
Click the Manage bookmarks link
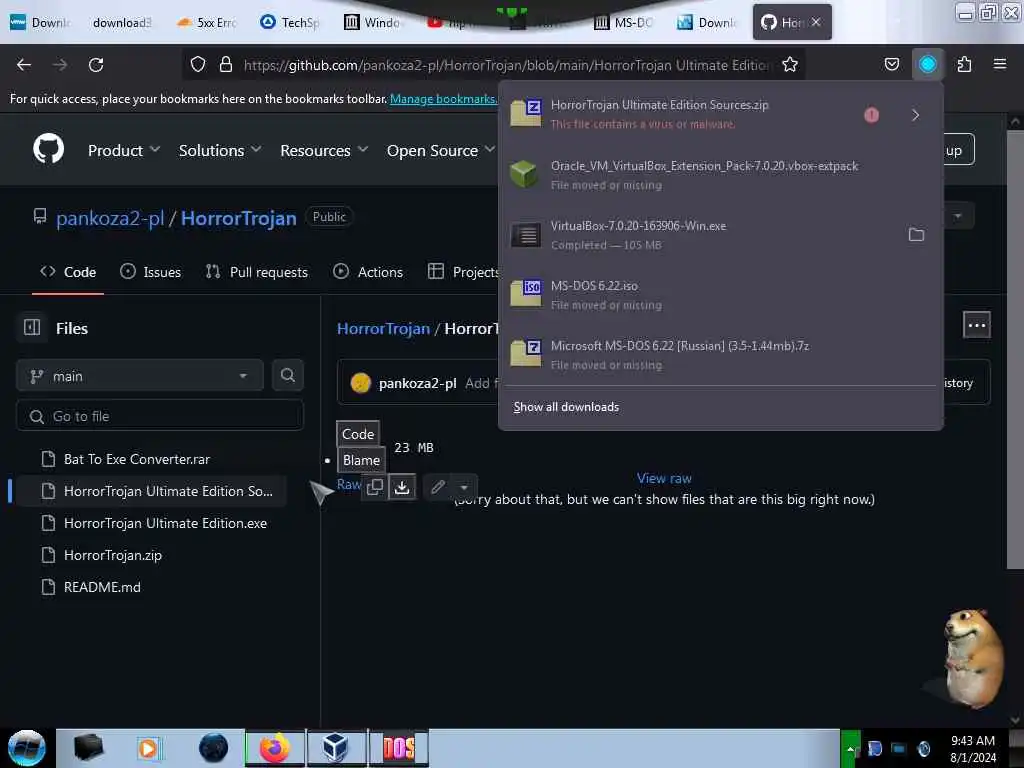coord(443,99)
